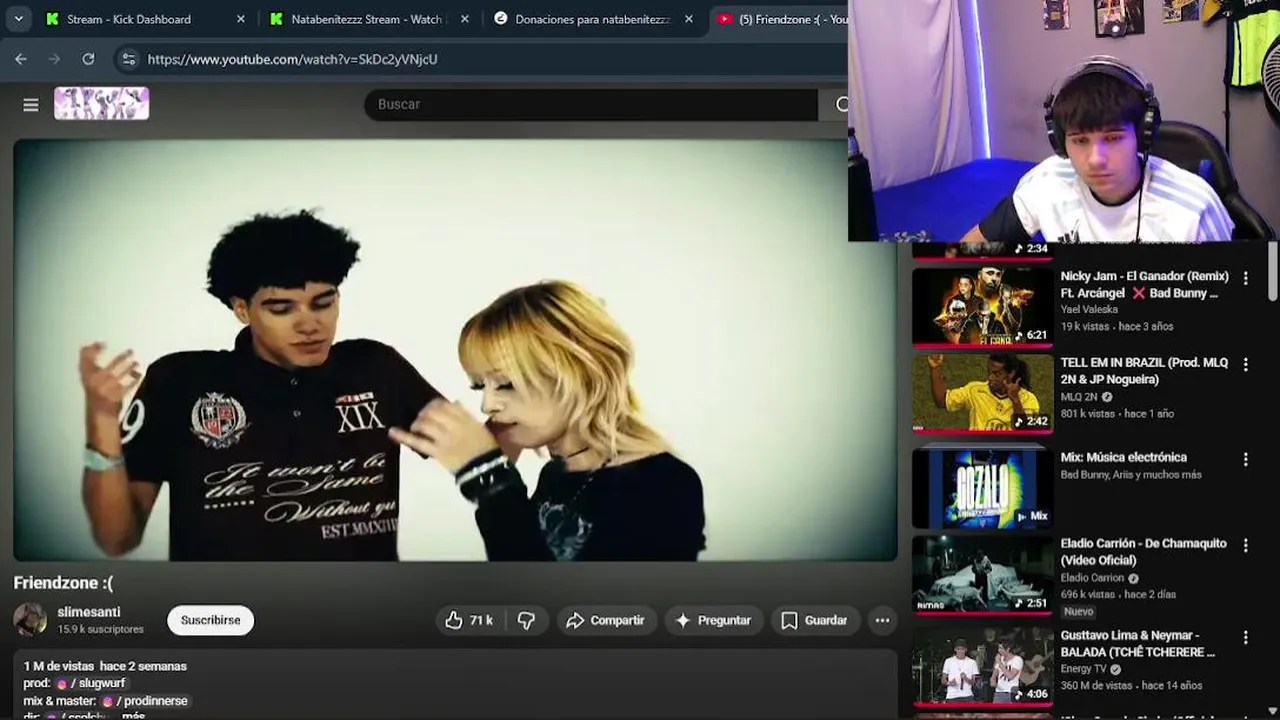Open Gusttavo Lima & Neymar Balada thumbnail
The height and width of the screenshot is (720, 1280).
click(x=982, y=665)
